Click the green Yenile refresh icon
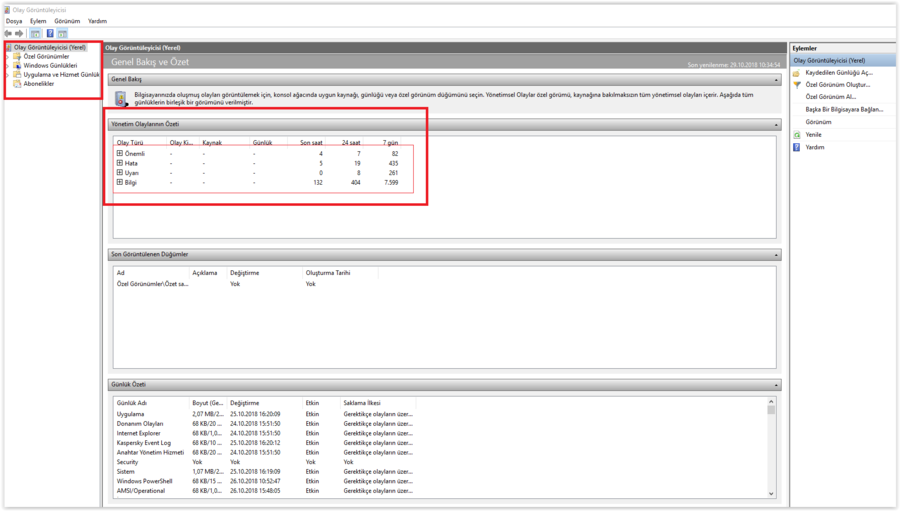 click(x=797, y=135)
